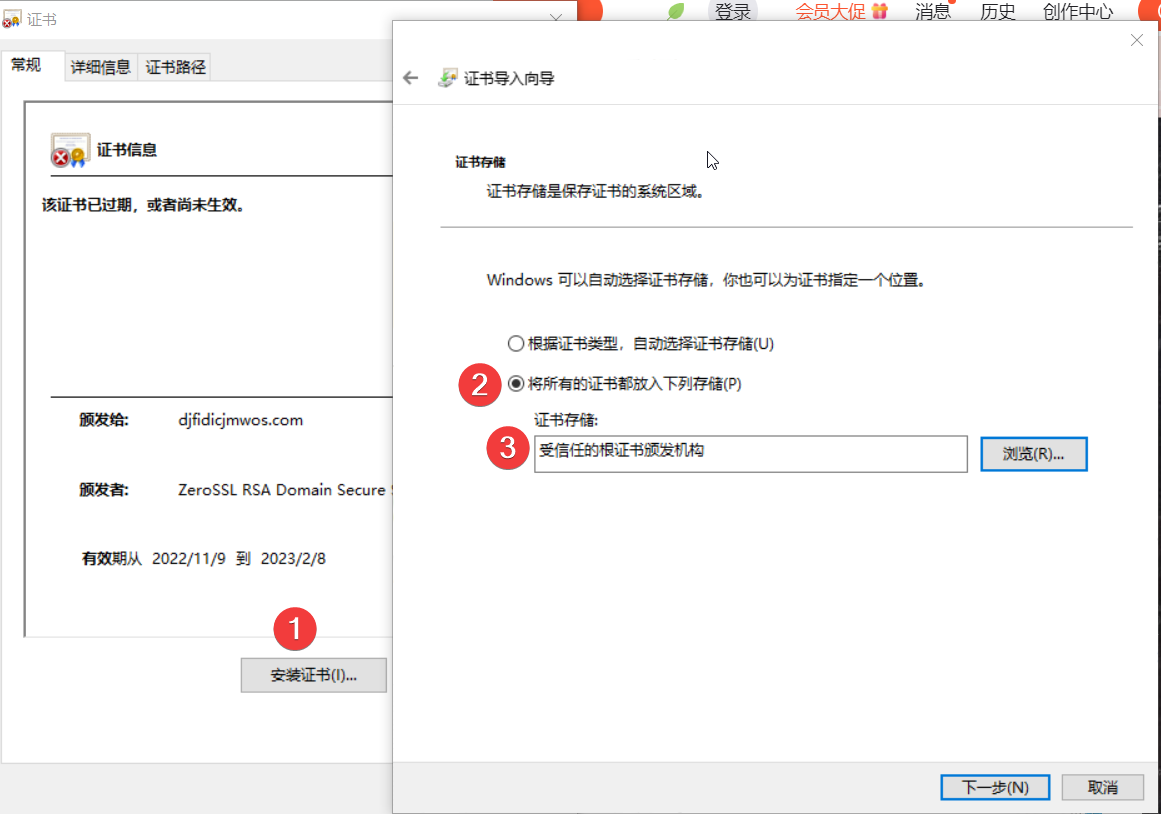Click the certificate window title bar icon

coord(13,19)
